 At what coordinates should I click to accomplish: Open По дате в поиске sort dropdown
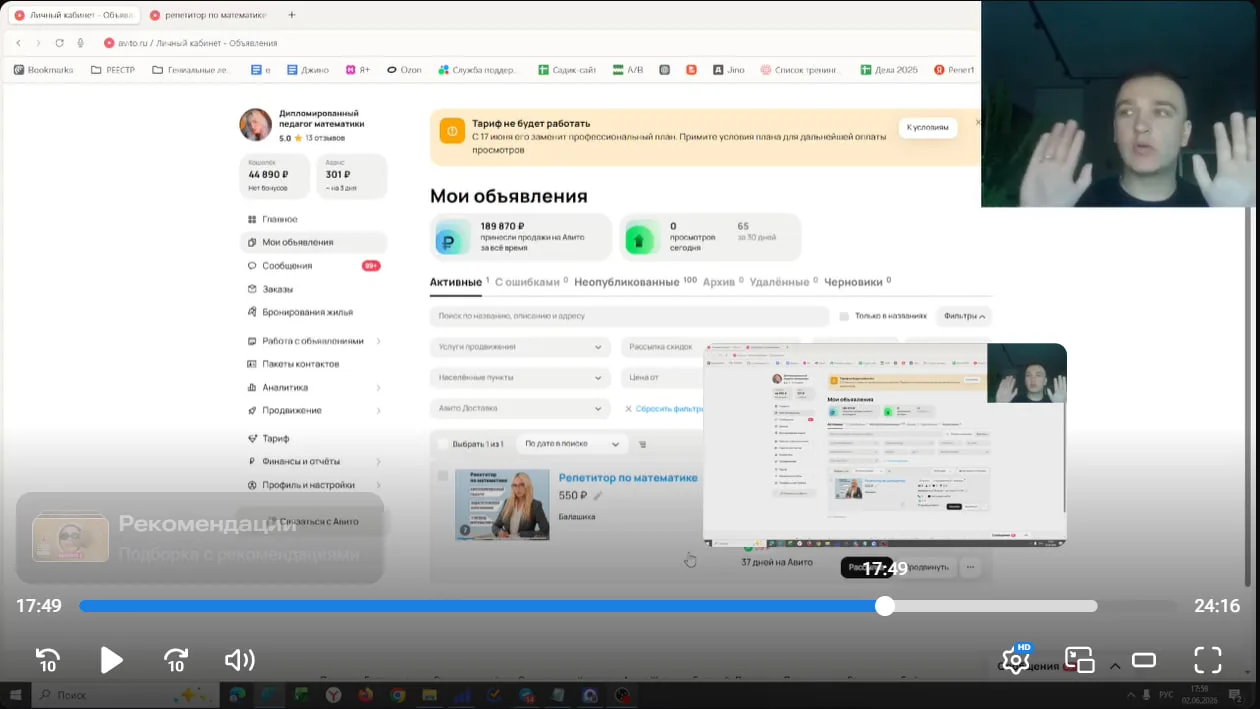pos(571,444)
